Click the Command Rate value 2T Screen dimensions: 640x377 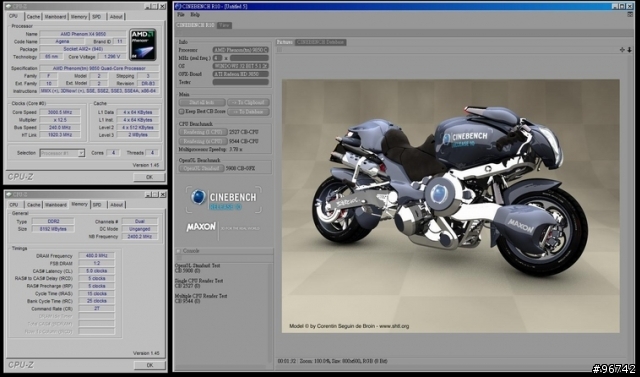point(97,308)
